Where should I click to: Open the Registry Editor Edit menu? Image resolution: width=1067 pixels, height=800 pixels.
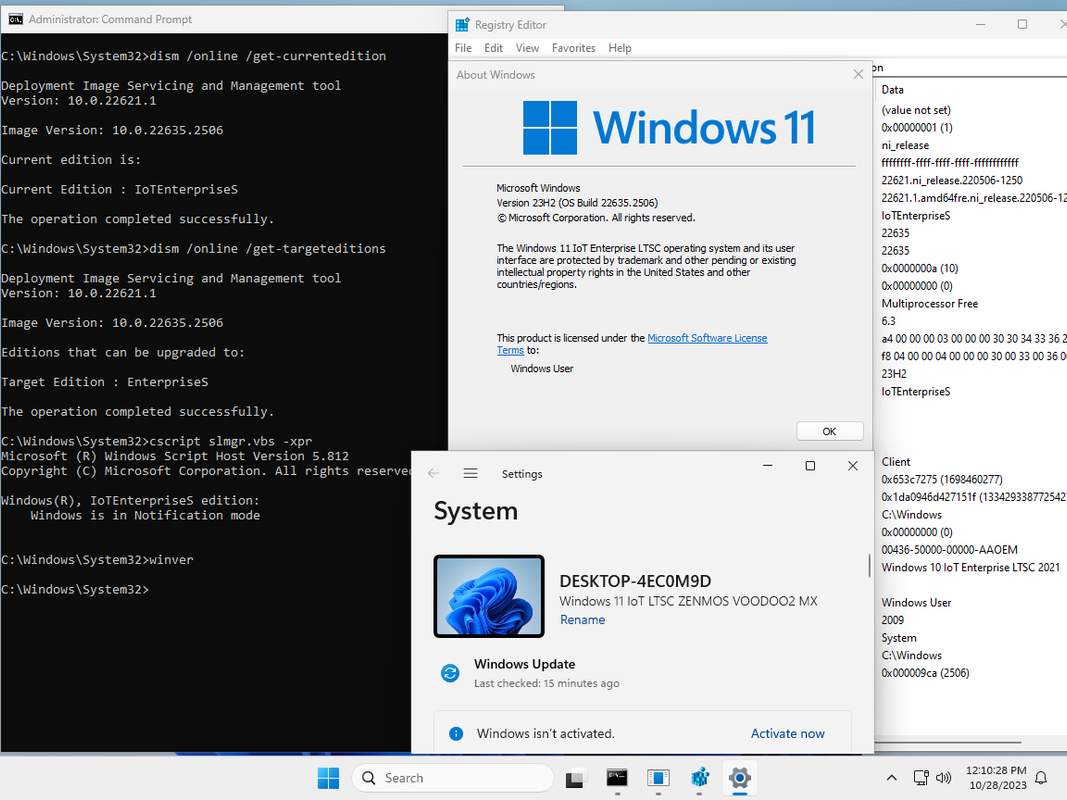pos(493,48)
